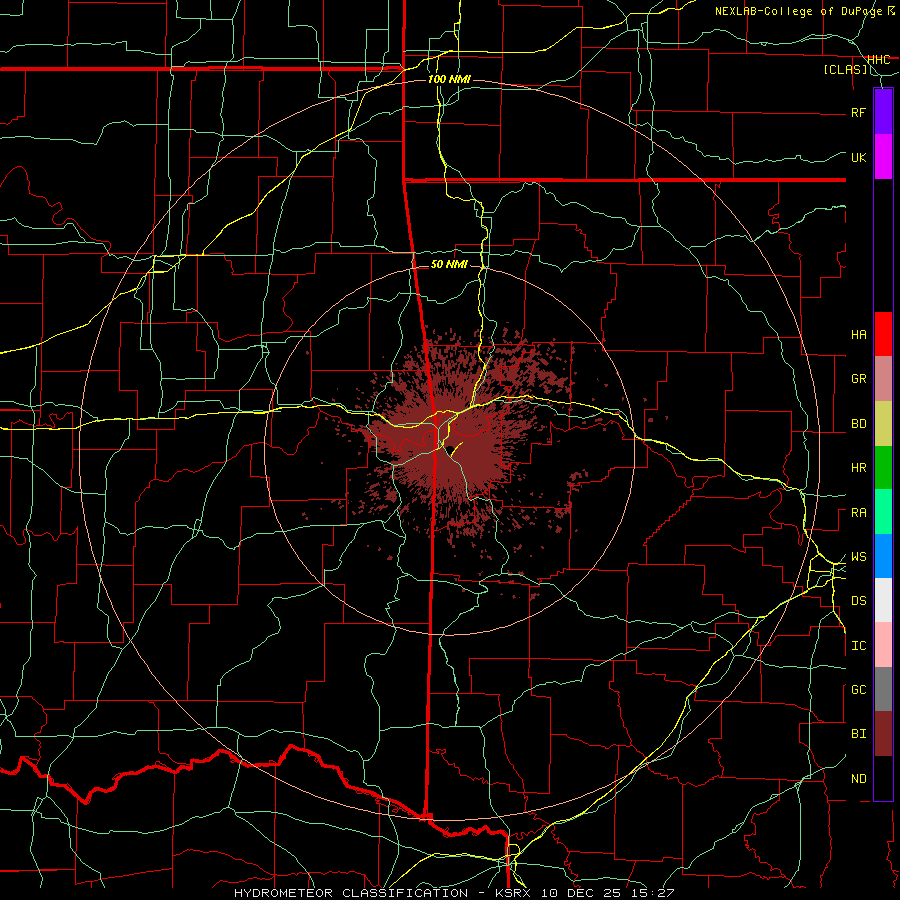Click the BI legend label
Viewport: 900px width, 900px height.
tap(859, 734)
